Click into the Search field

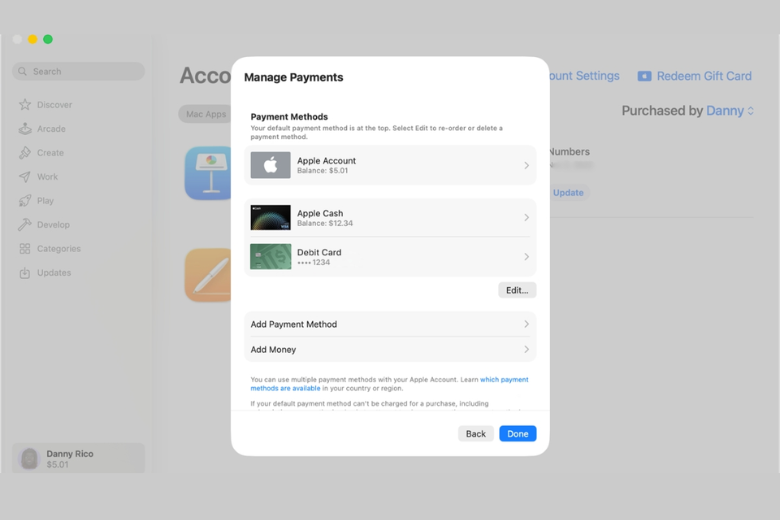79,71
